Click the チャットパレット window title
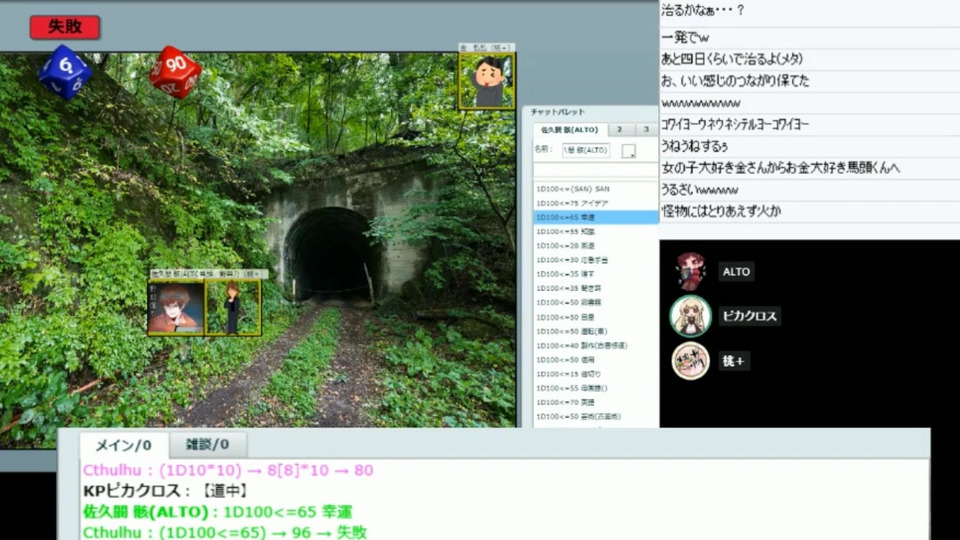This screenshot has width=960, height=540. point(558,112)
